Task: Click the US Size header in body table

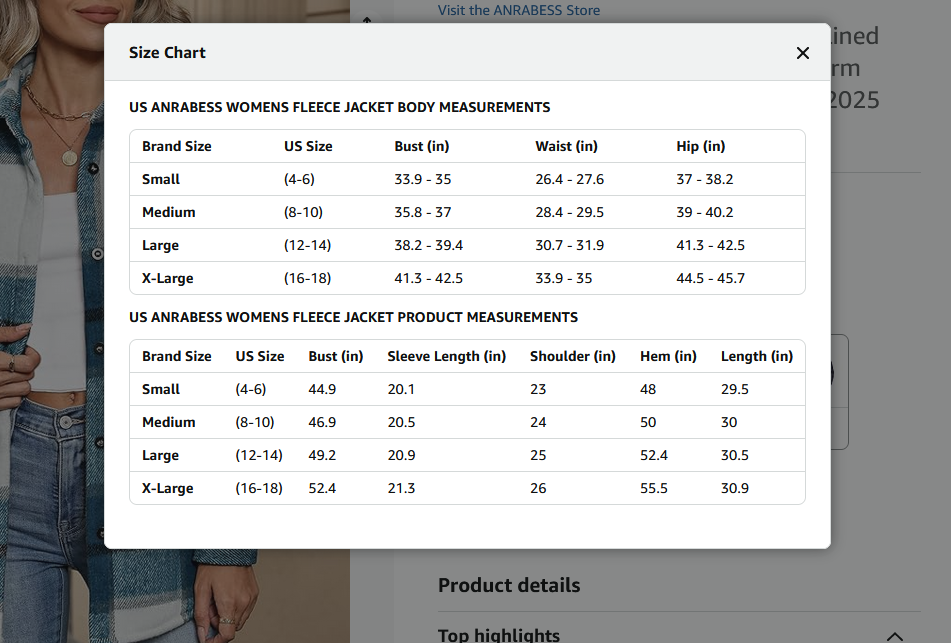Action: click(308, 146)
